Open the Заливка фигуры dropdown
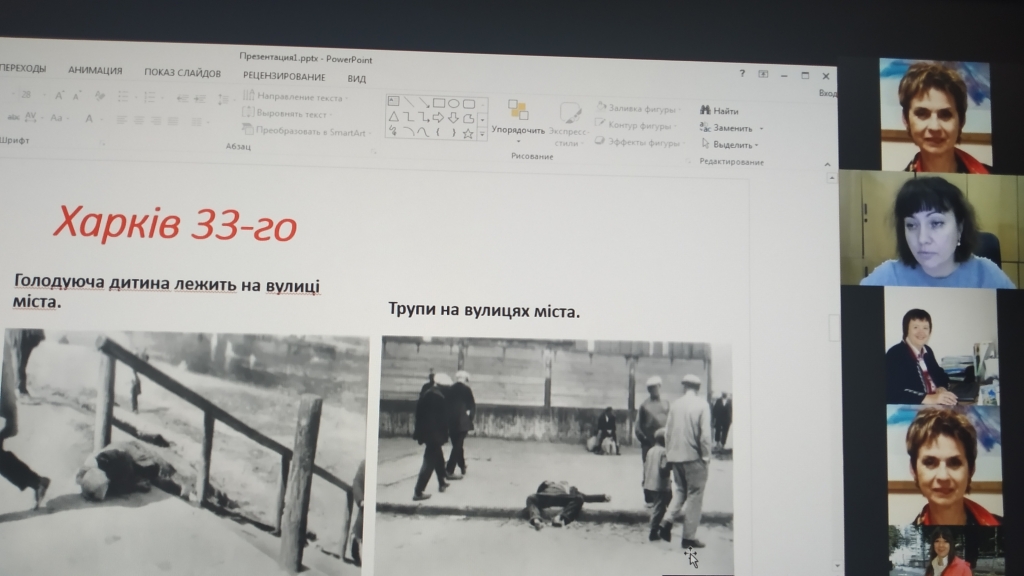Screen dimensions: 1024x576 pyautogui.click(x=639, y=108)
